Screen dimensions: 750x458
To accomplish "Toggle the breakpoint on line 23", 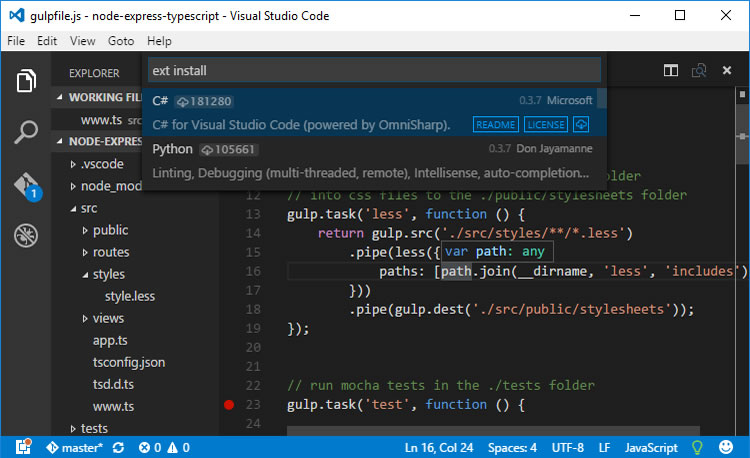I will click(229, 405).
